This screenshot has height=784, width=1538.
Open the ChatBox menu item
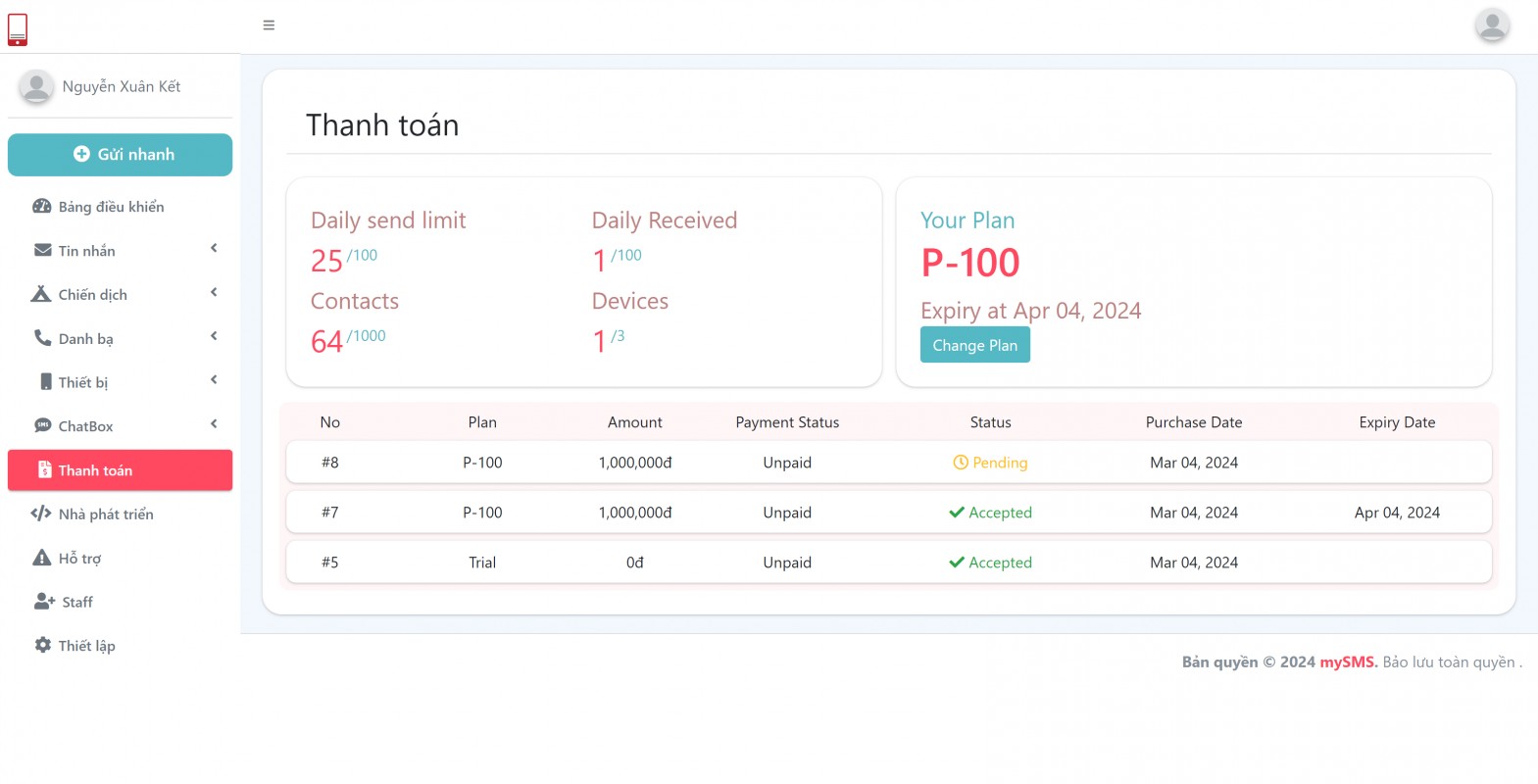click(85, 426)
